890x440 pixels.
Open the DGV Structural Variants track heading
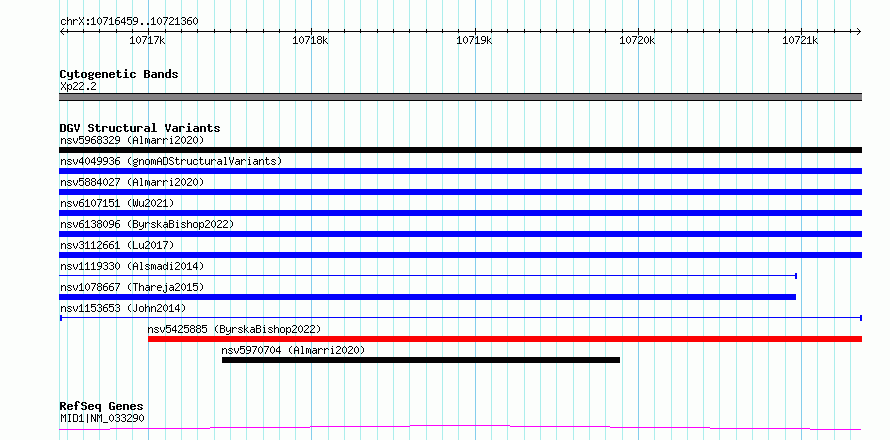pos(140,128)
